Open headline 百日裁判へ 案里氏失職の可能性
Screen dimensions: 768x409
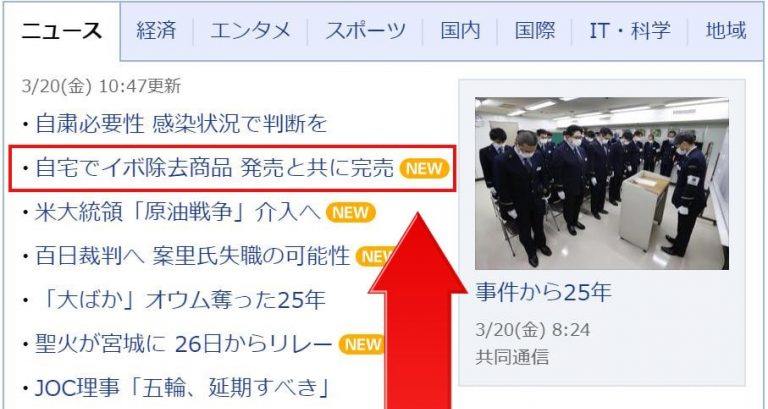coord(192,256)
